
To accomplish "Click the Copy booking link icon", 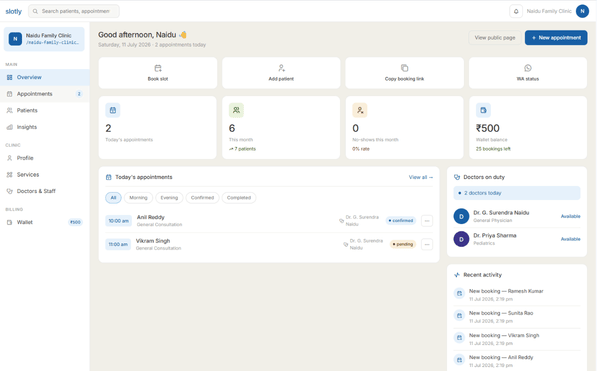I will (x=404, y=68).
